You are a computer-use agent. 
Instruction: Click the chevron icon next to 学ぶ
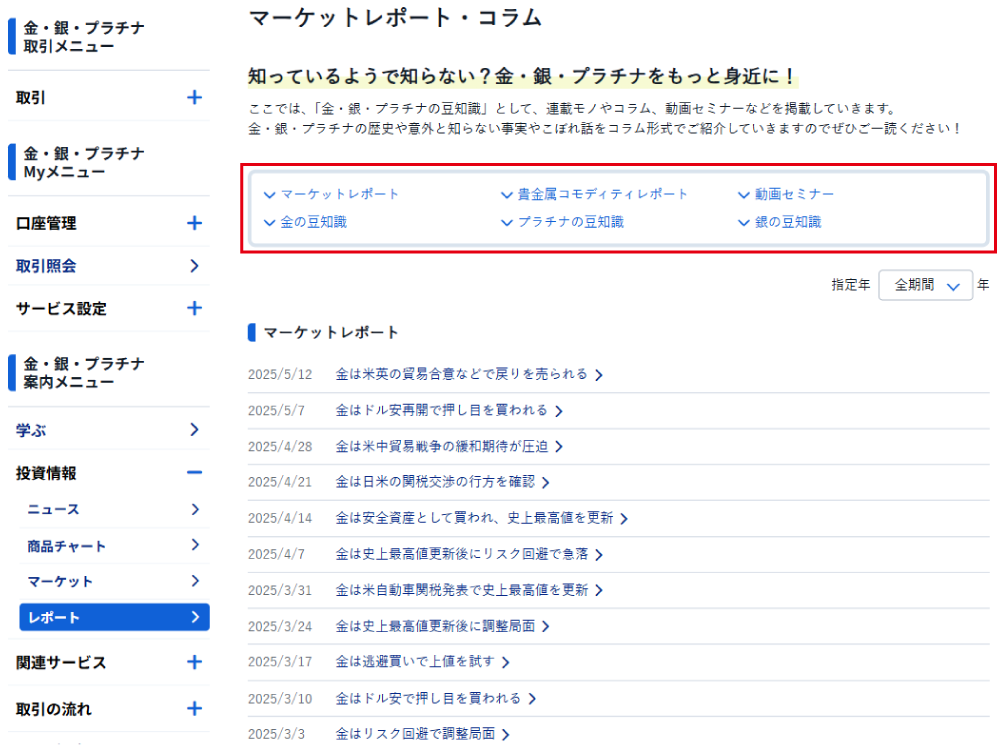point(194,430)
